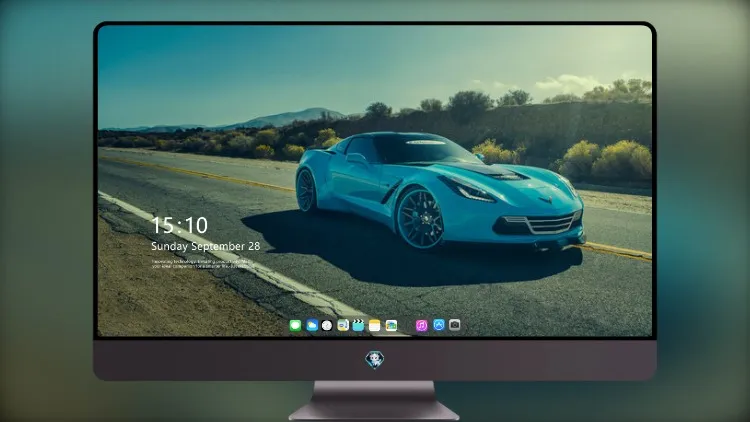The height and width of the screenshot is (422, 750).
Task: Click the Sunday September 28 date
Action: [206, 246]
